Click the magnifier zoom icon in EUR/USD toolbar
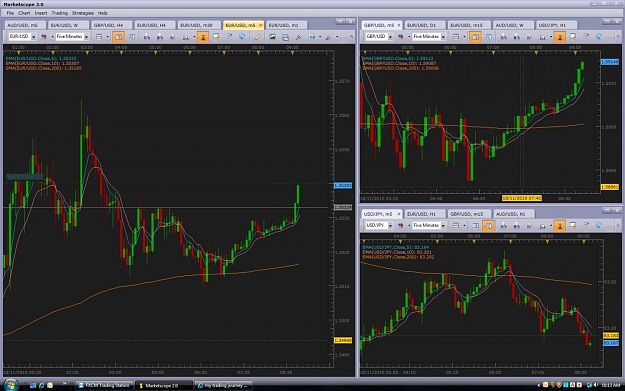Image resolution: width=625 pixels, height=391 pixels. tap(299, 37)
